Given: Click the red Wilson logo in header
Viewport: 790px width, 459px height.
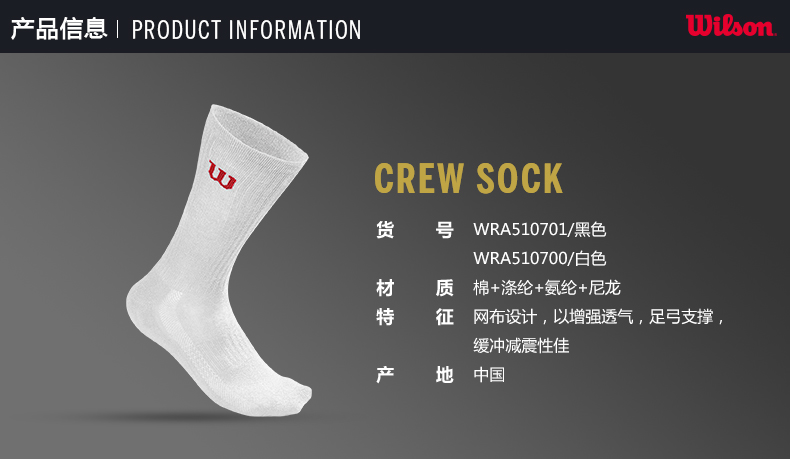Looking at the screenshot, I should tap(730, 26).
